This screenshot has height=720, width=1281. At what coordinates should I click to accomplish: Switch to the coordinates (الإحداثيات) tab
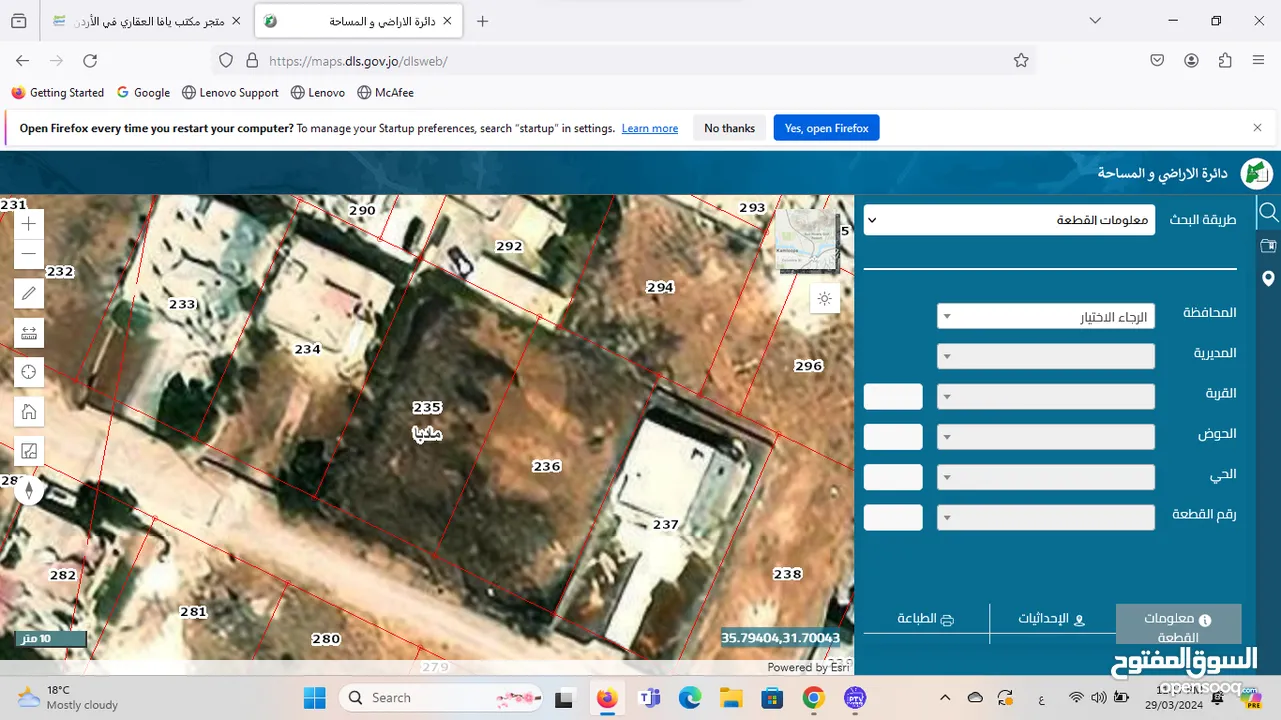1052,619
